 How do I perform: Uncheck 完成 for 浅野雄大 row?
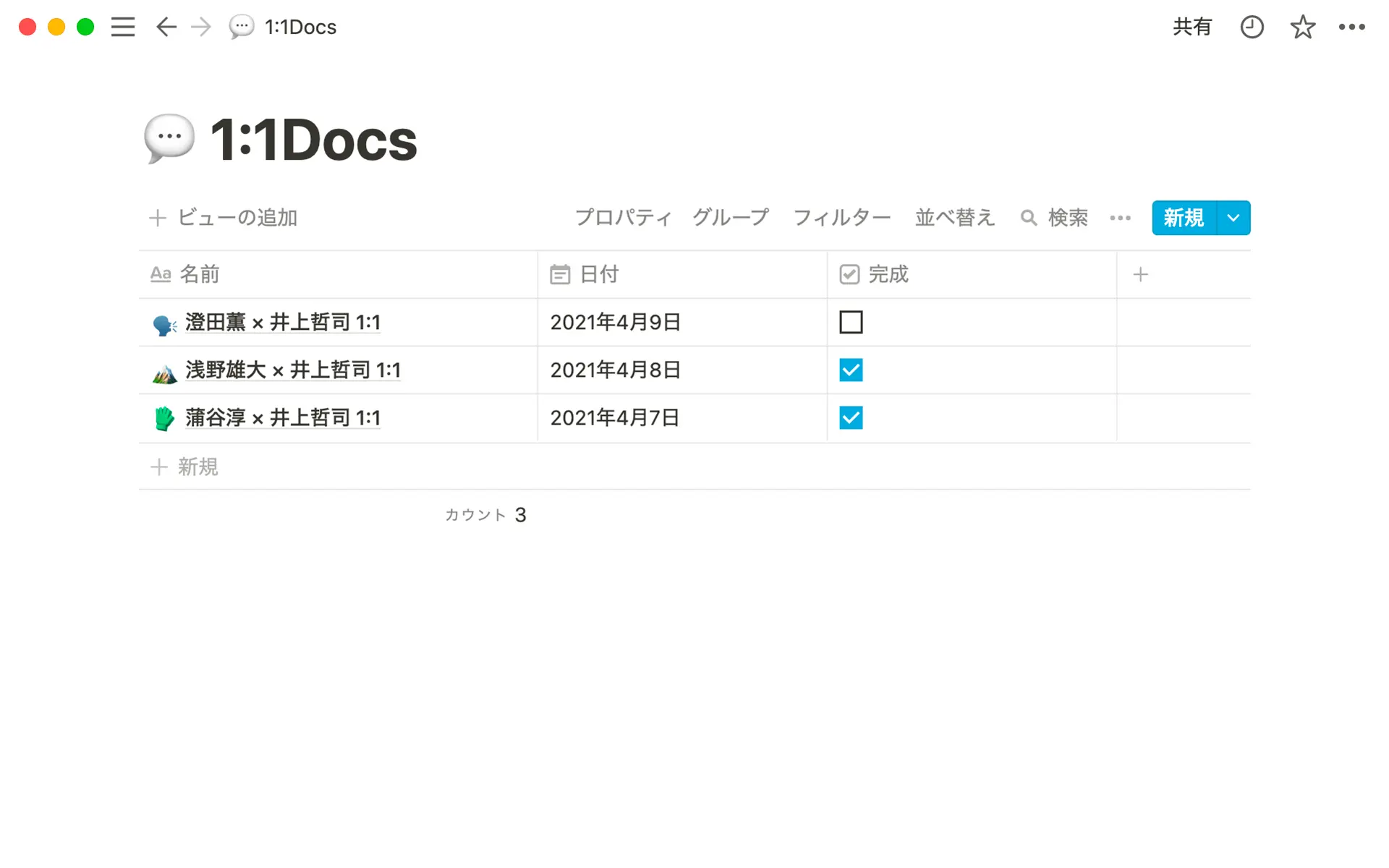(x=851, y=370)
